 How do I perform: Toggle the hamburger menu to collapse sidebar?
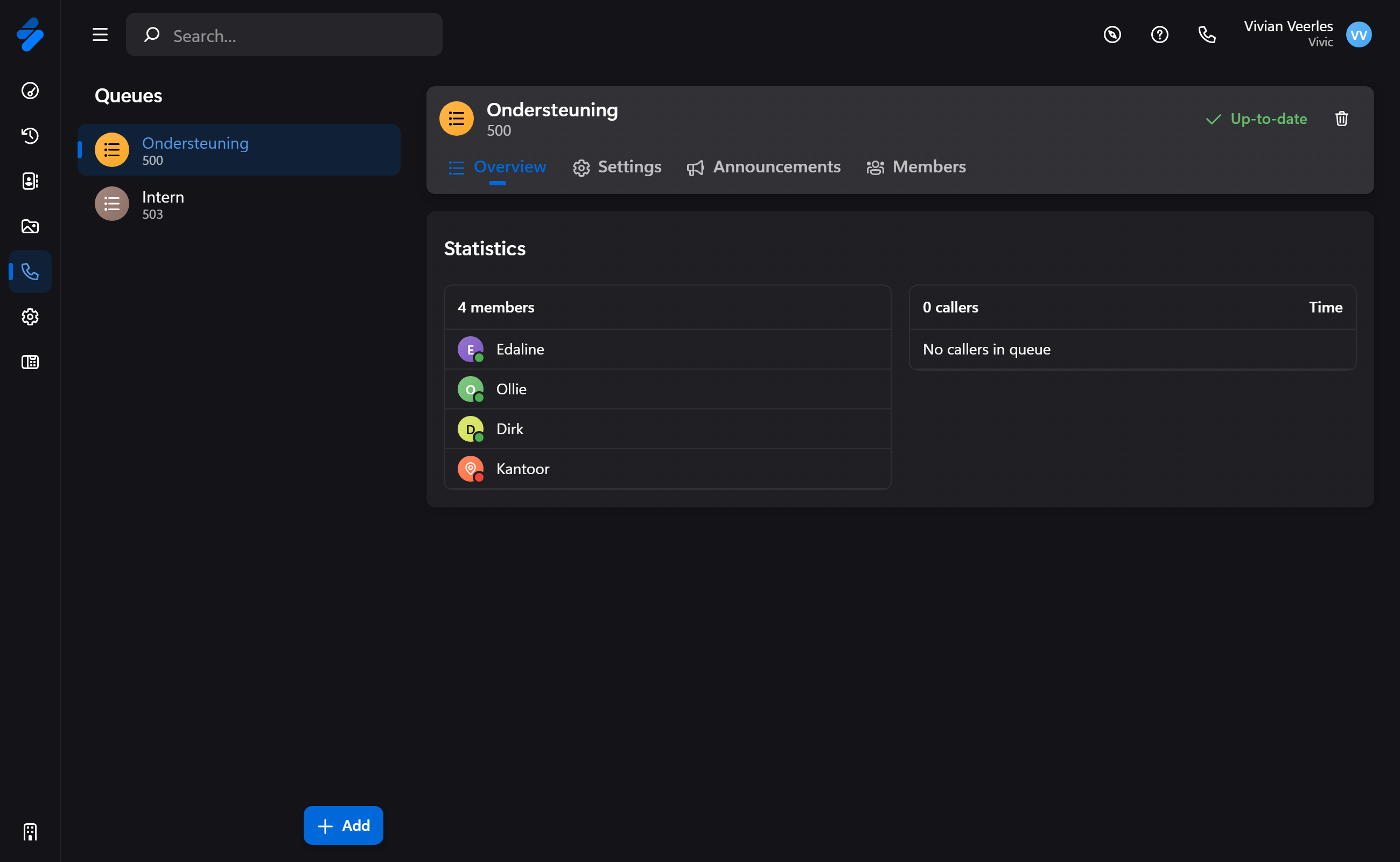(x=100, y=35)
